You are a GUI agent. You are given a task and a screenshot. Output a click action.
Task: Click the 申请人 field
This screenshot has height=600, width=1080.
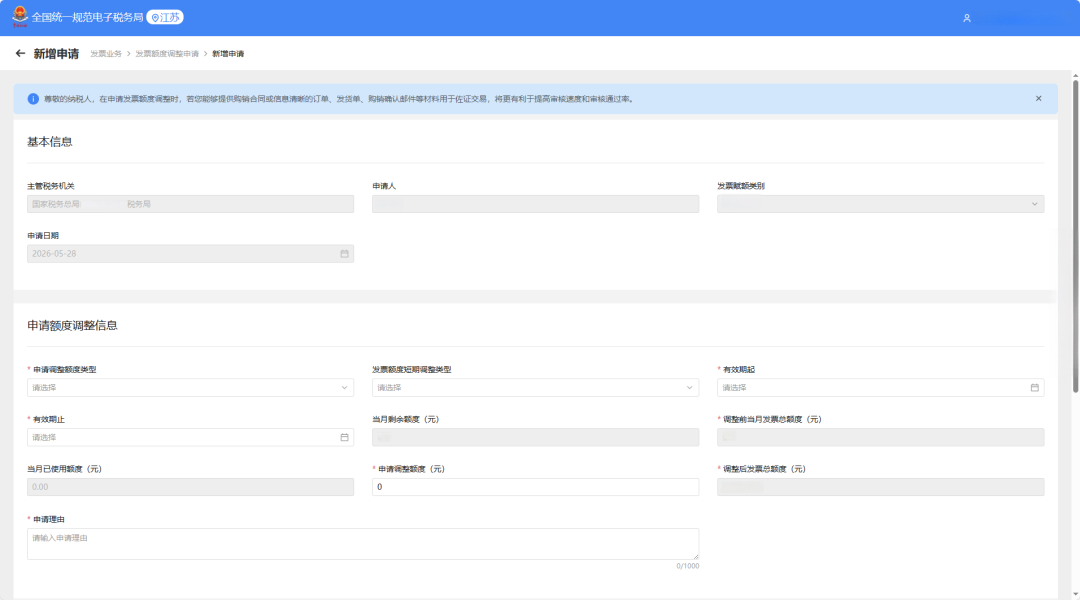coord(535,204)
